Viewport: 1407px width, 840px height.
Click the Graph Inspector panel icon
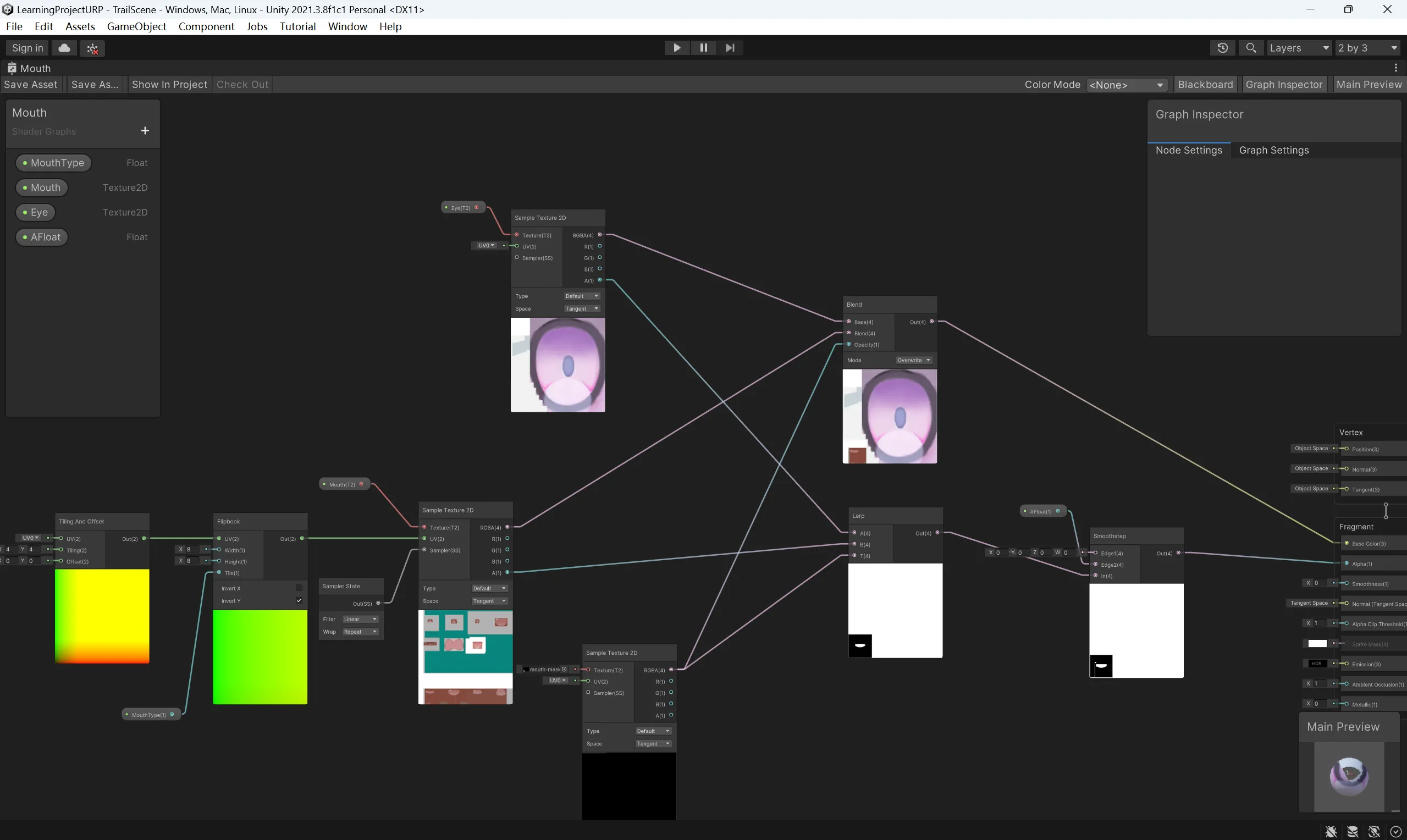click(x=1284, y=84)
